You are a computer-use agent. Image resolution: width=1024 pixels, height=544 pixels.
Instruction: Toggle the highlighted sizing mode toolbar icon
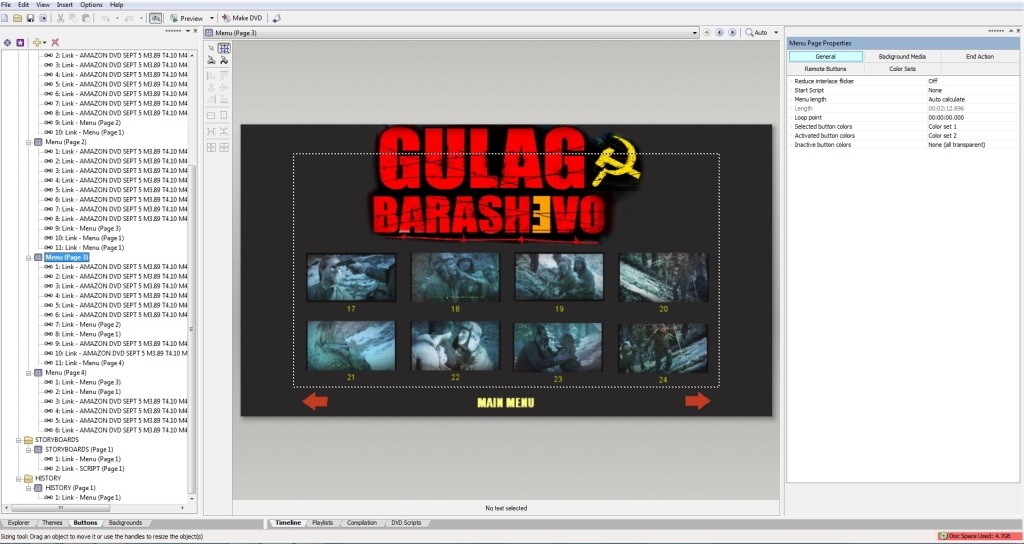pyautogui.click(x=155, y=18)
